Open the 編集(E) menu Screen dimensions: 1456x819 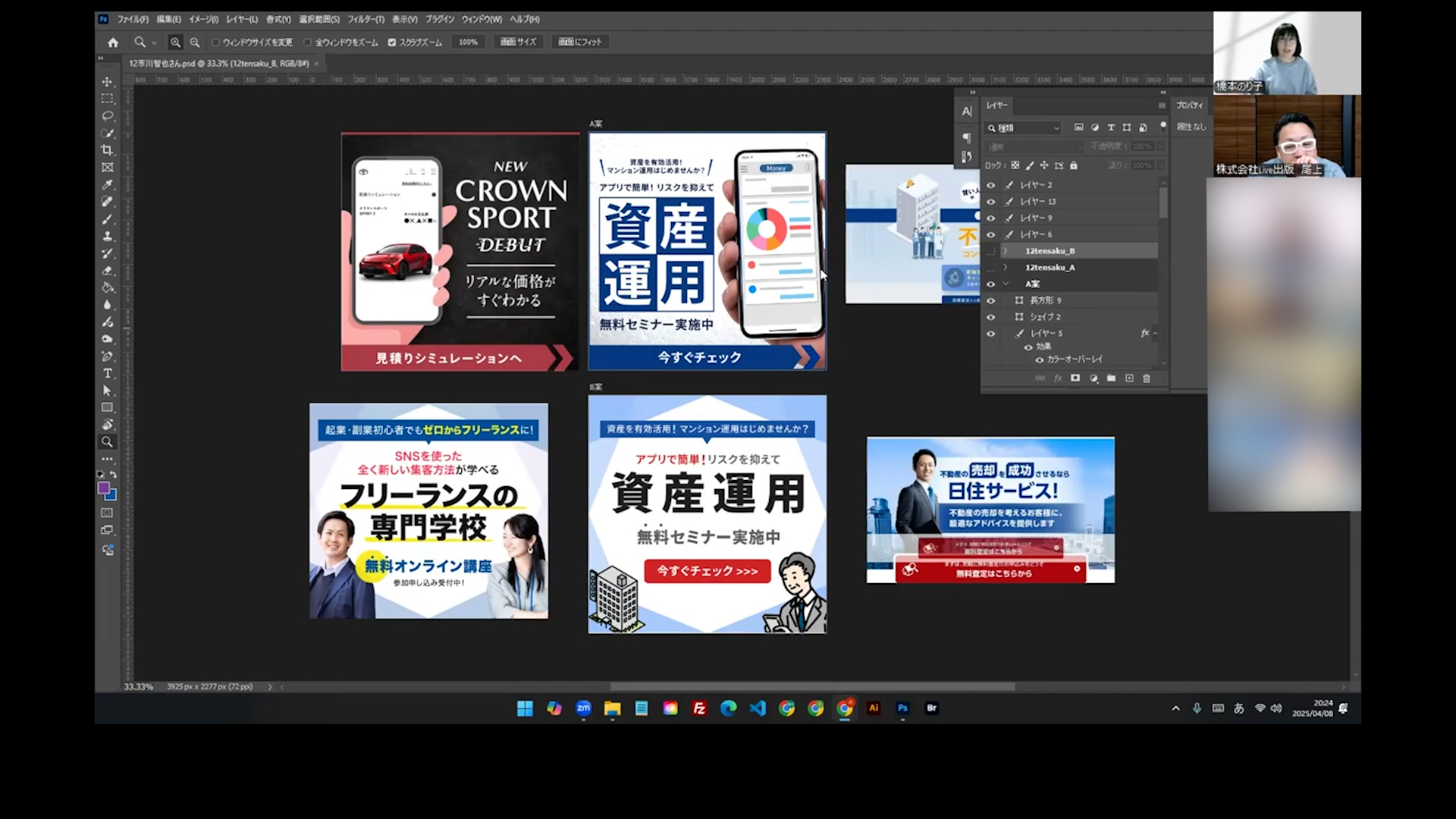coord(168,20)
